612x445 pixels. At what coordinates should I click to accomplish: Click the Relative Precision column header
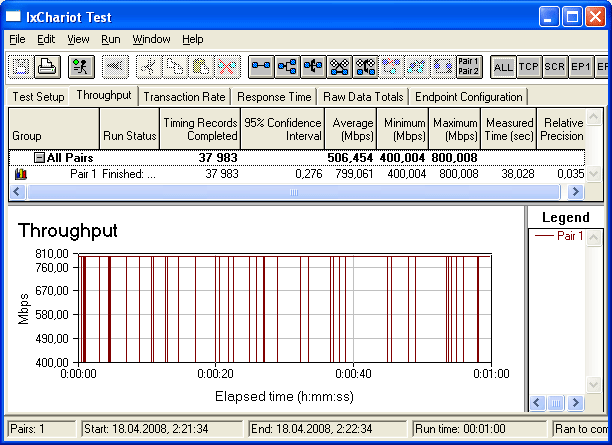[561, 129]
